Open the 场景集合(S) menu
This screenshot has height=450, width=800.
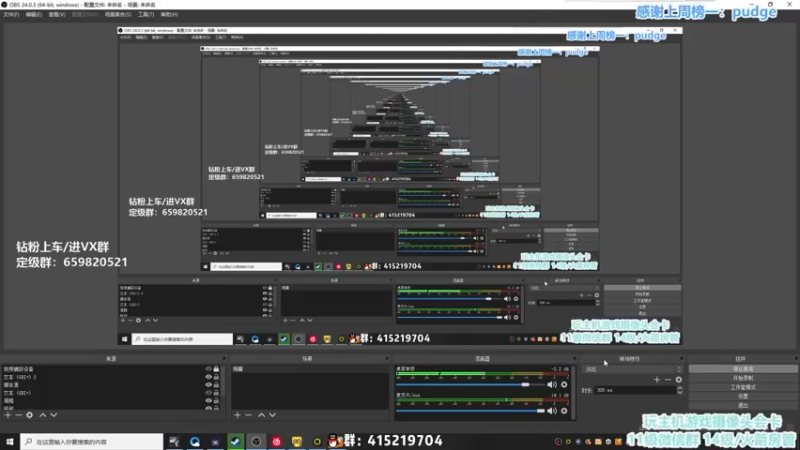[118, 15]
